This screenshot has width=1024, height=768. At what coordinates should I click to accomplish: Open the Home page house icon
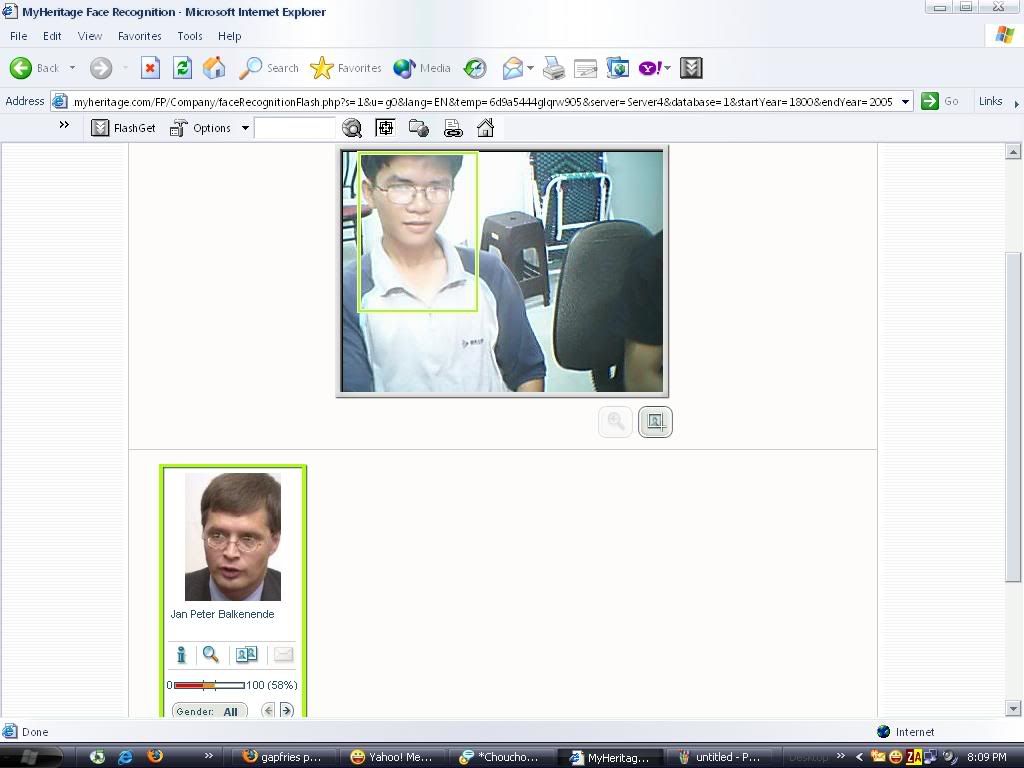click(x=214, y=68)
